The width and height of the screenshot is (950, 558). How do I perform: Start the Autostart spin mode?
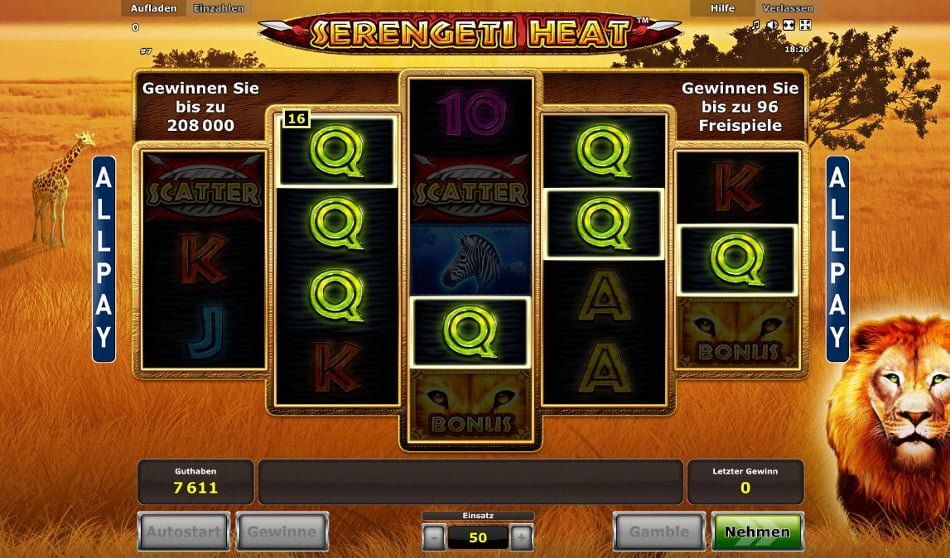[x=184, y=532]
